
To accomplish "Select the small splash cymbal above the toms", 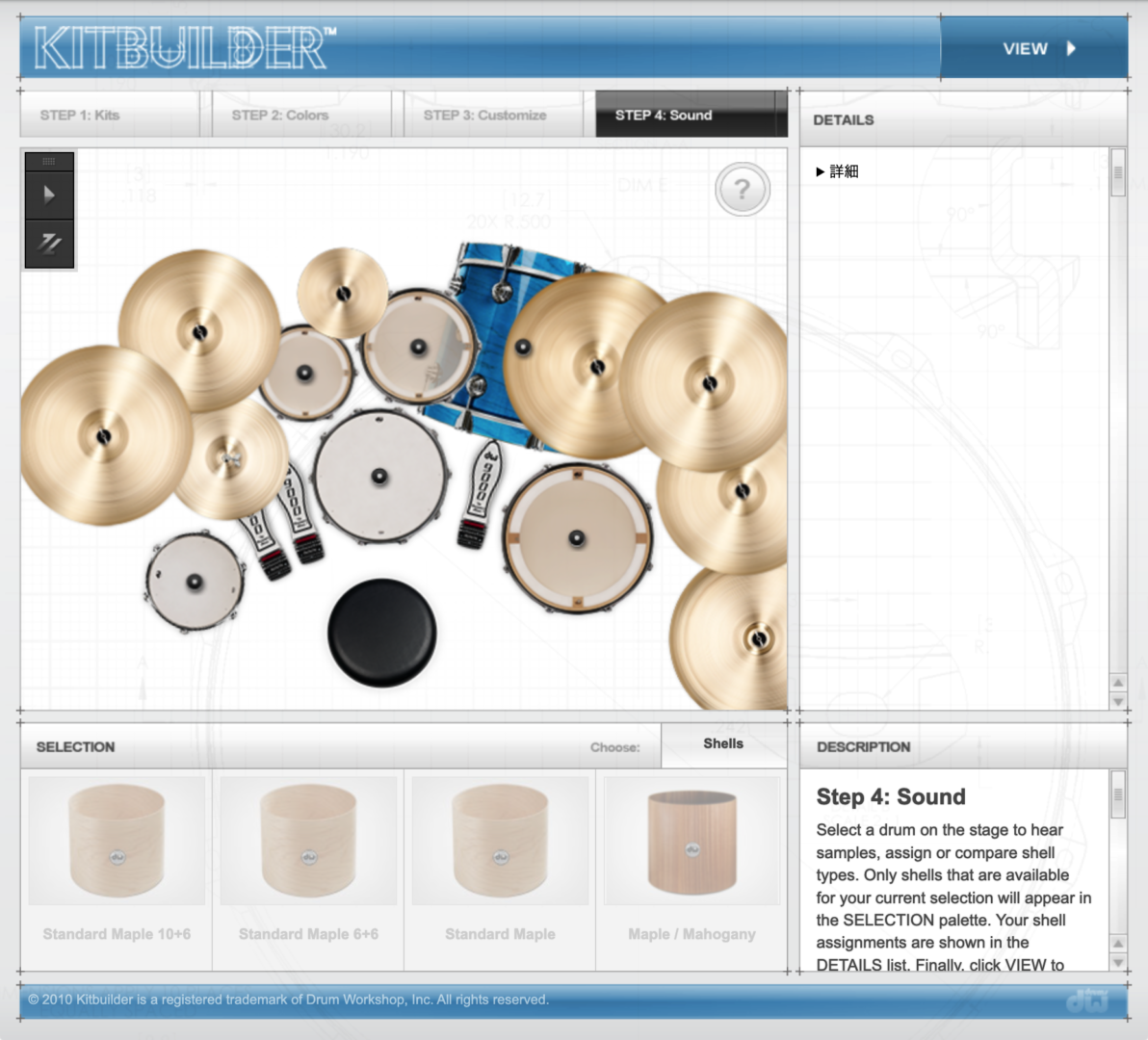I will [343, 294].
